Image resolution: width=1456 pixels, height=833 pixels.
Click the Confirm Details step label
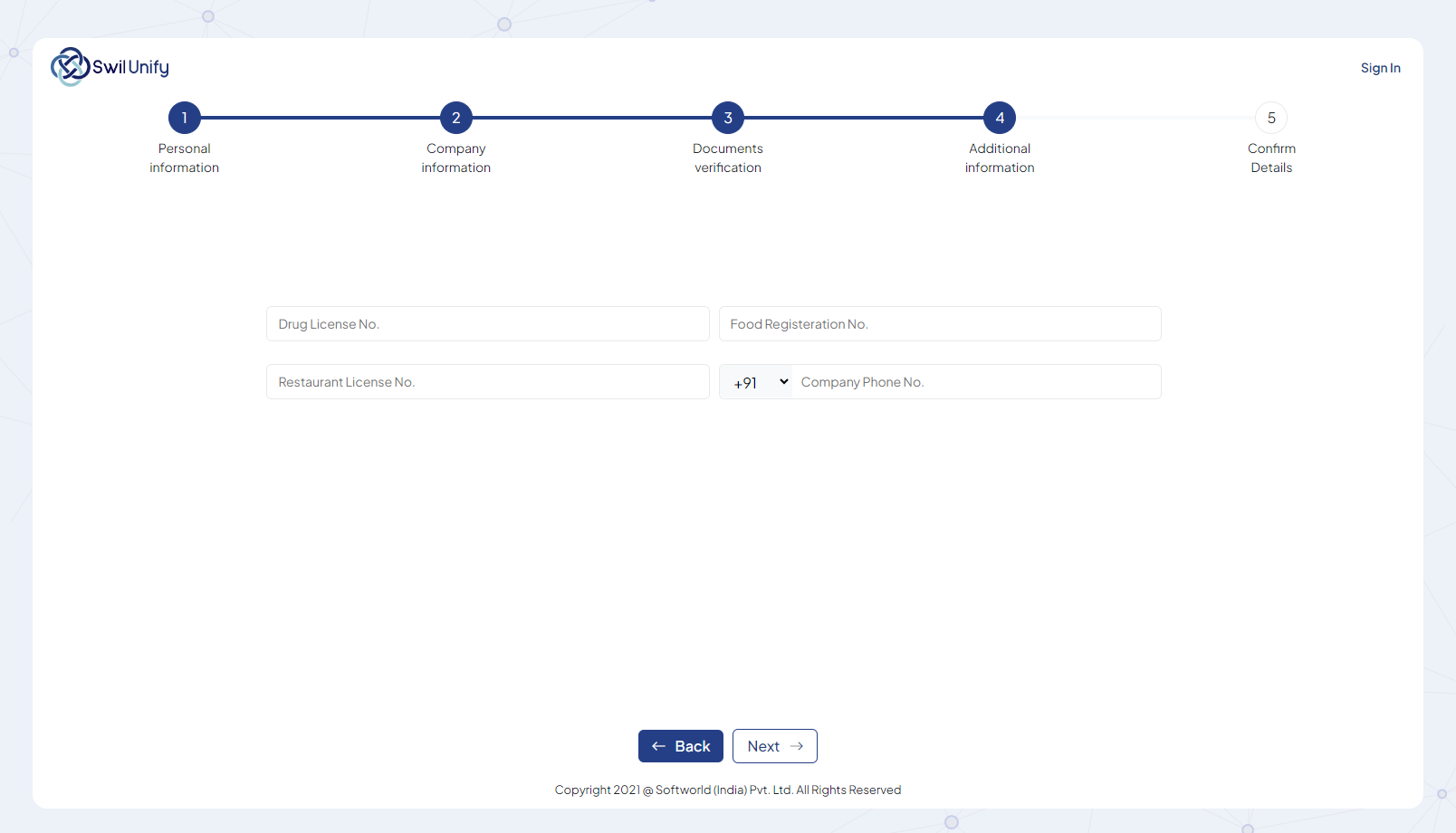click(1271, 158)
